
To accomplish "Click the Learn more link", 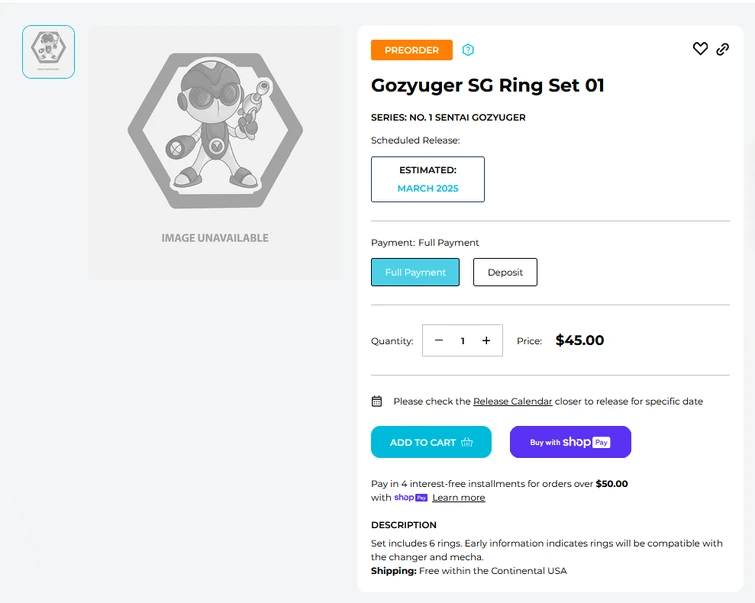I will (x=458, y=498).
